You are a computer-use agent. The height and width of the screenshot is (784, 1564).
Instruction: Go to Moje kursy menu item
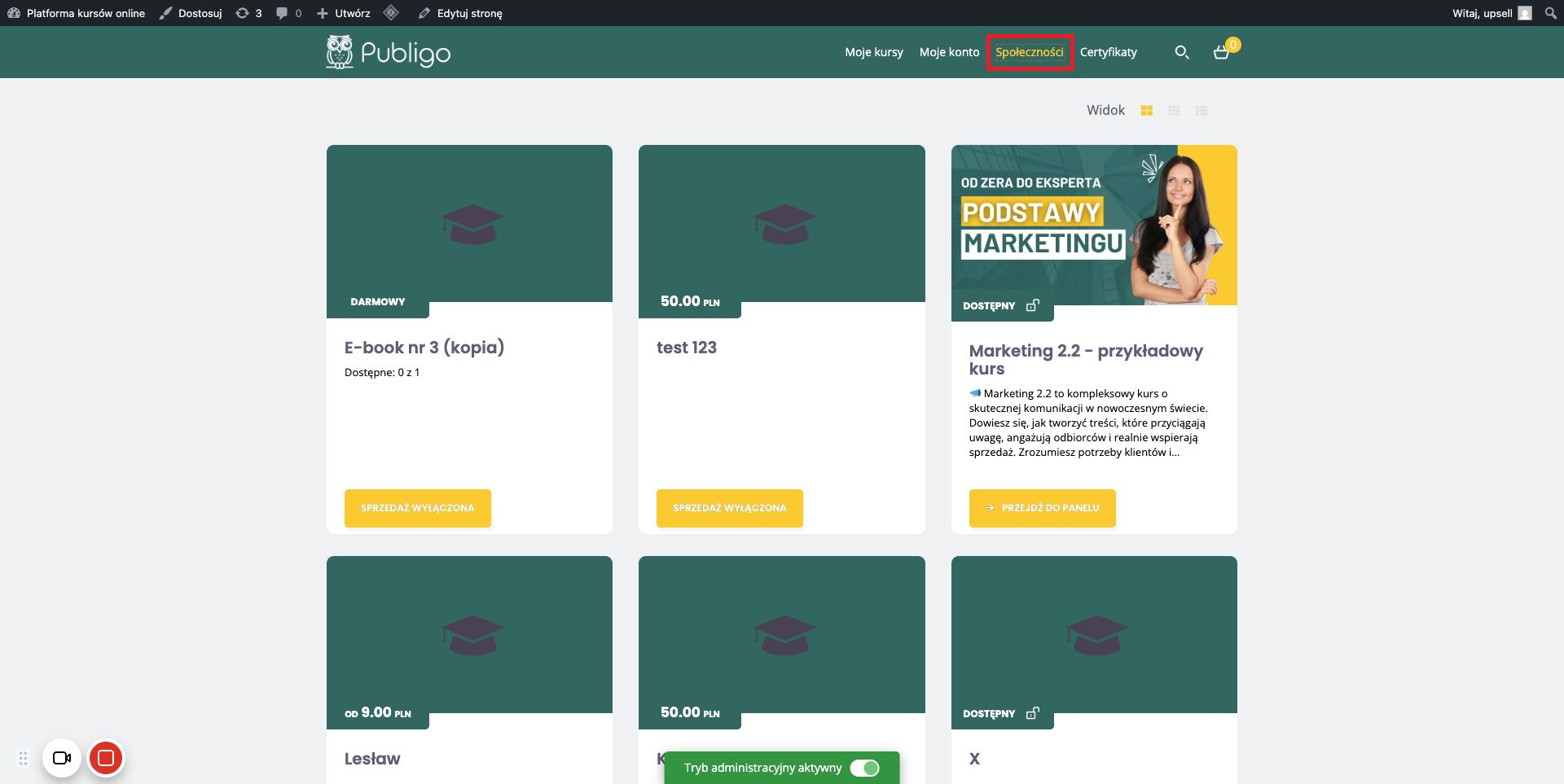(x=873, y=52)
